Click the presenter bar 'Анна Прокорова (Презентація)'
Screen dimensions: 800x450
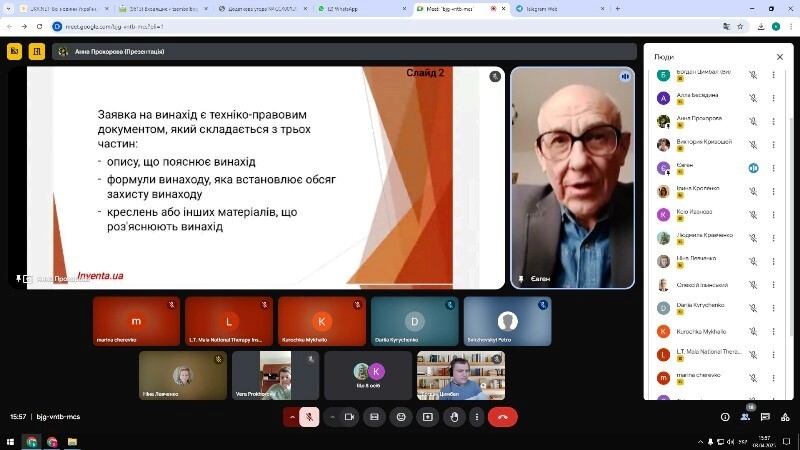344,52
